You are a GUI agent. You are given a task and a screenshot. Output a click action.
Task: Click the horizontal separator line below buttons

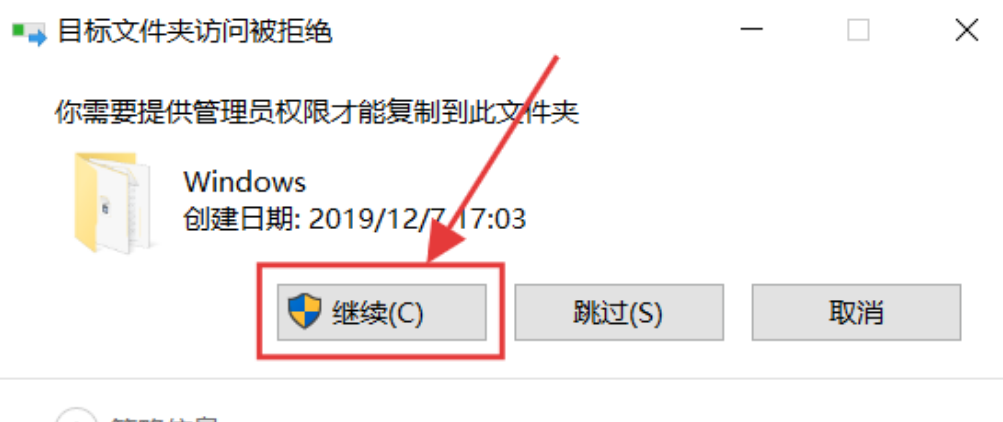(502, 379)
